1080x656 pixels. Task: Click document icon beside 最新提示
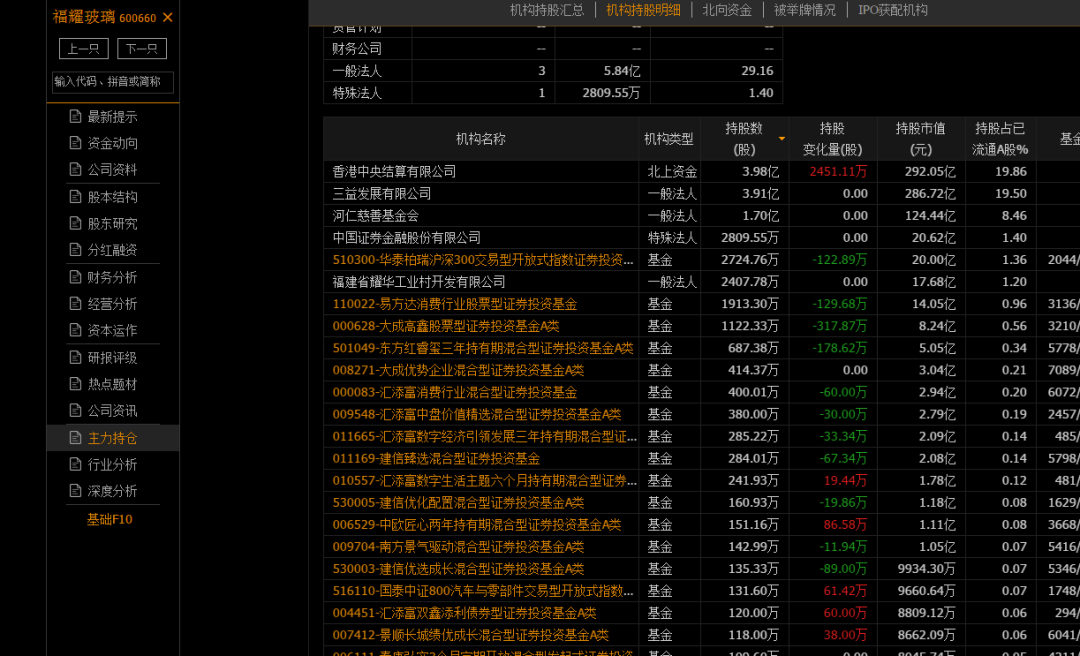[75, 116]
